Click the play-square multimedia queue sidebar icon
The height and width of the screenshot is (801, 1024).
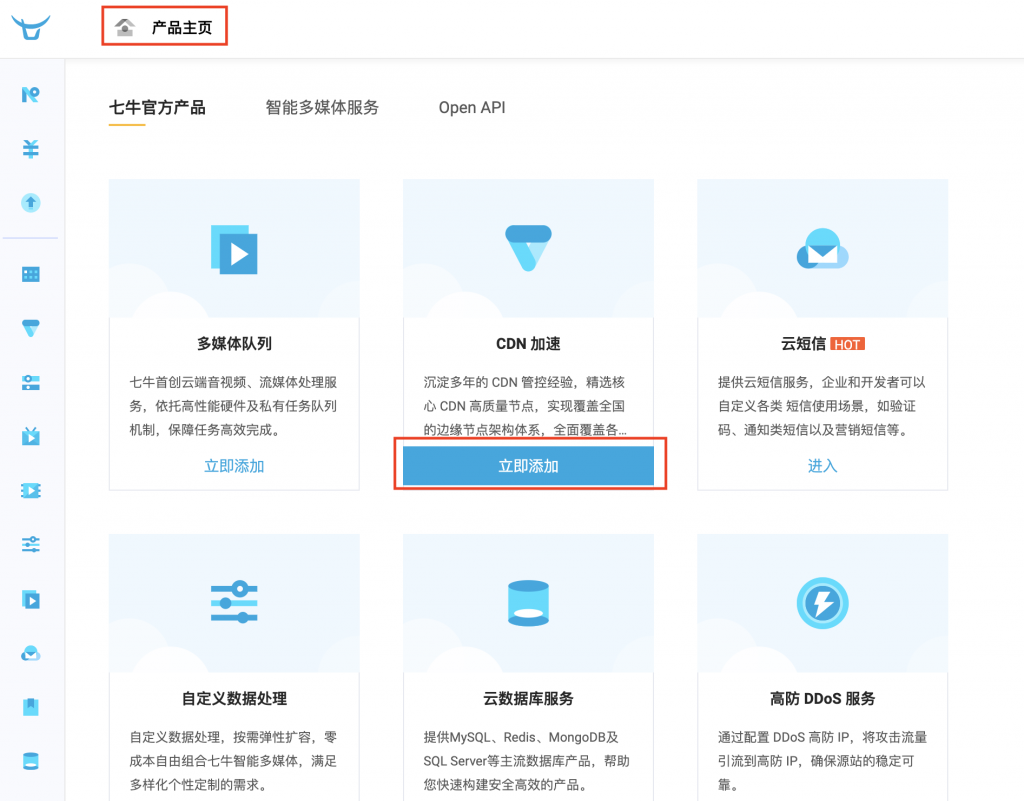[x=31, y=599]
